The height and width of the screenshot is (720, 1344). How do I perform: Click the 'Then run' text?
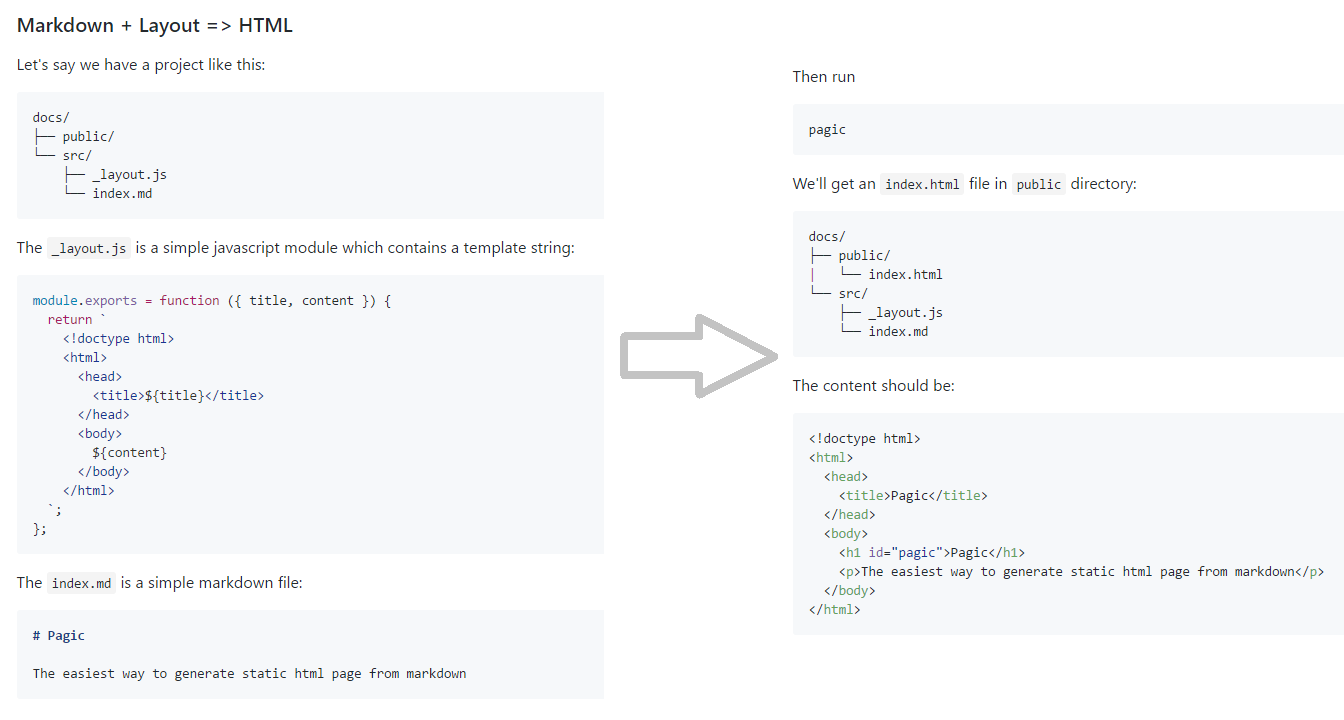coord(823,77)
